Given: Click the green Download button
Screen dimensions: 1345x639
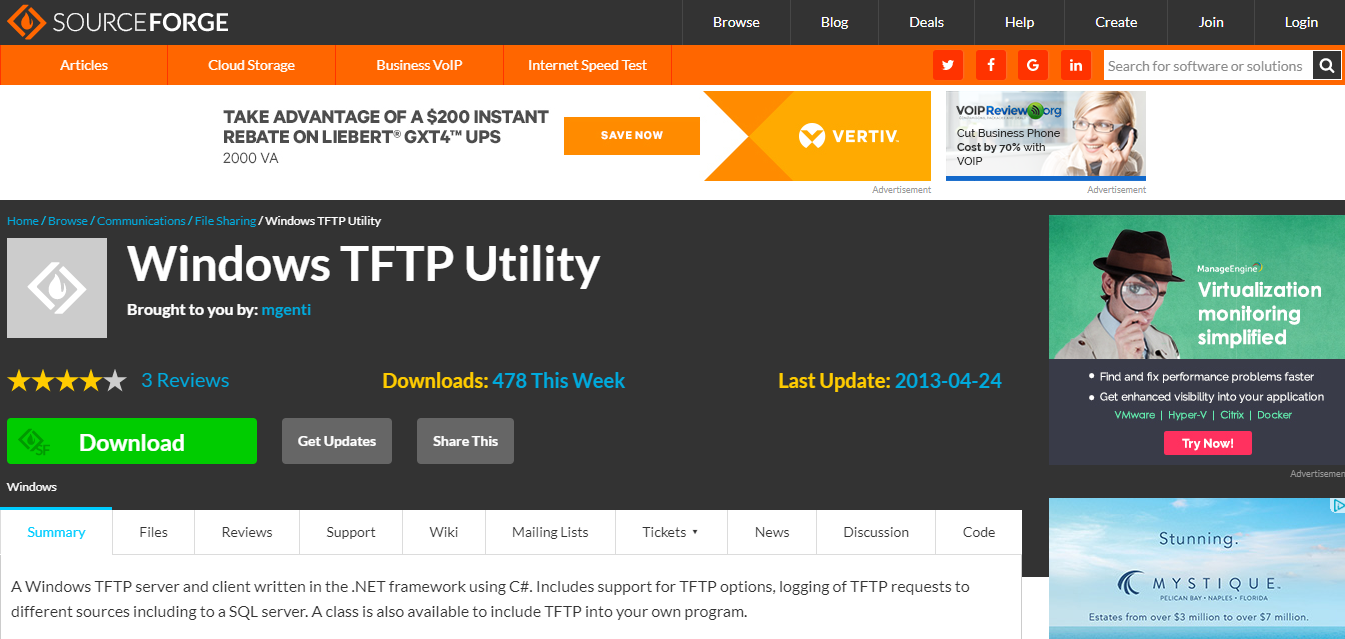Looking at the screenshot, I should coord(132,441).
